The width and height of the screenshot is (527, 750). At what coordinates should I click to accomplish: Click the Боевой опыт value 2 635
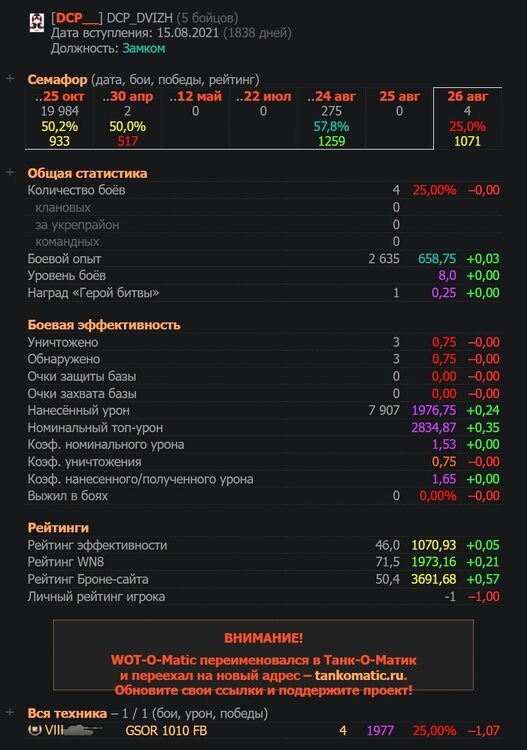tap(384, 259)
